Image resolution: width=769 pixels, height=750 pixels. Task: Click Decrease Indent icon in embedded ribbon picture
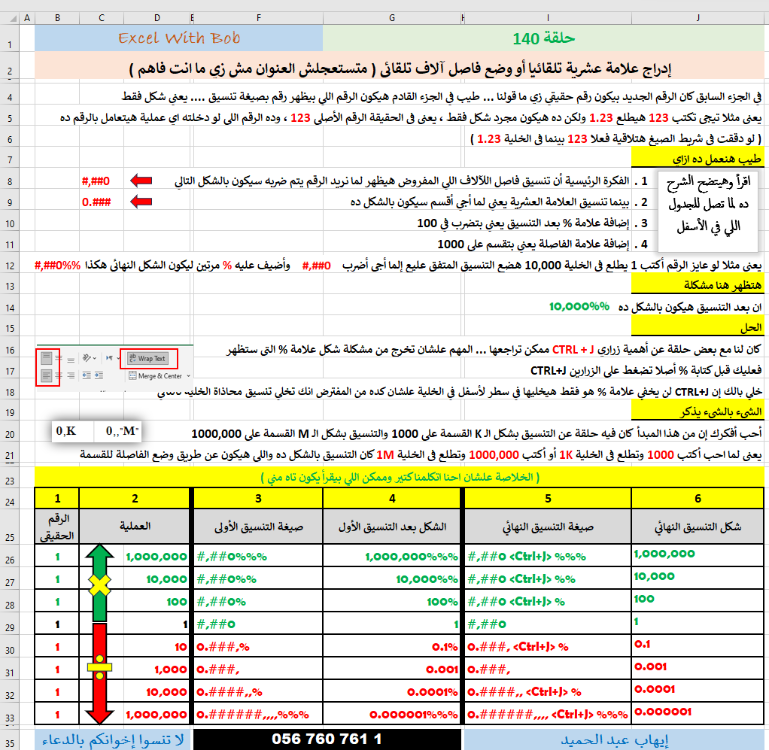[87, 376]
